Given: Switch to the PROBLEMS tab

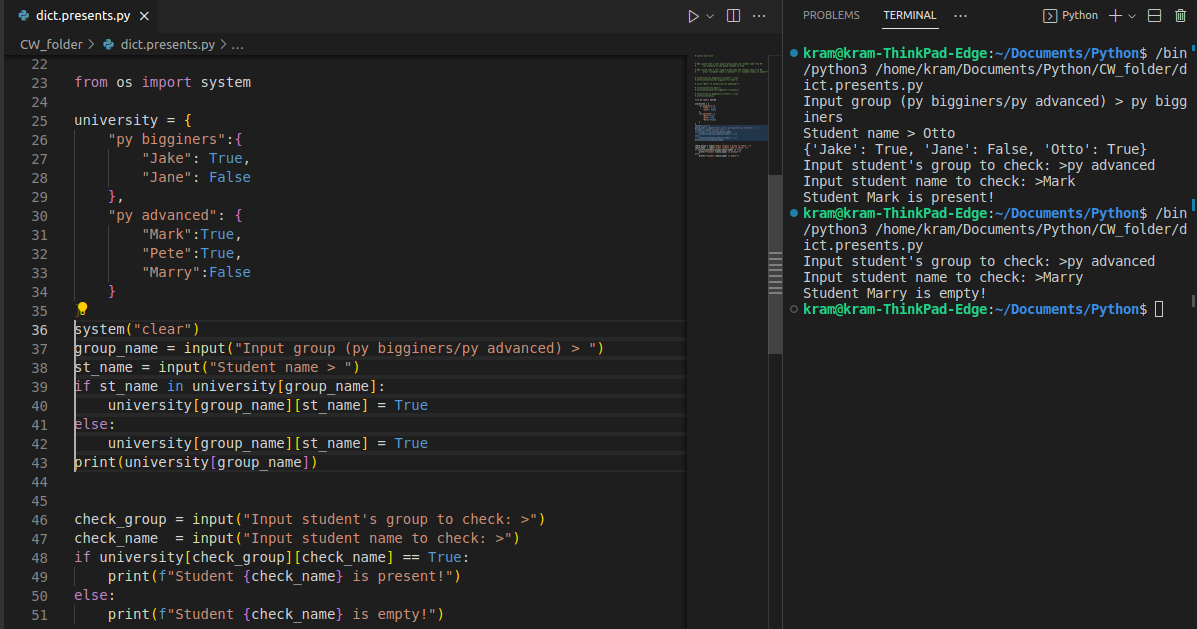Looking at the screenshot, I should [x=832, y=15].
